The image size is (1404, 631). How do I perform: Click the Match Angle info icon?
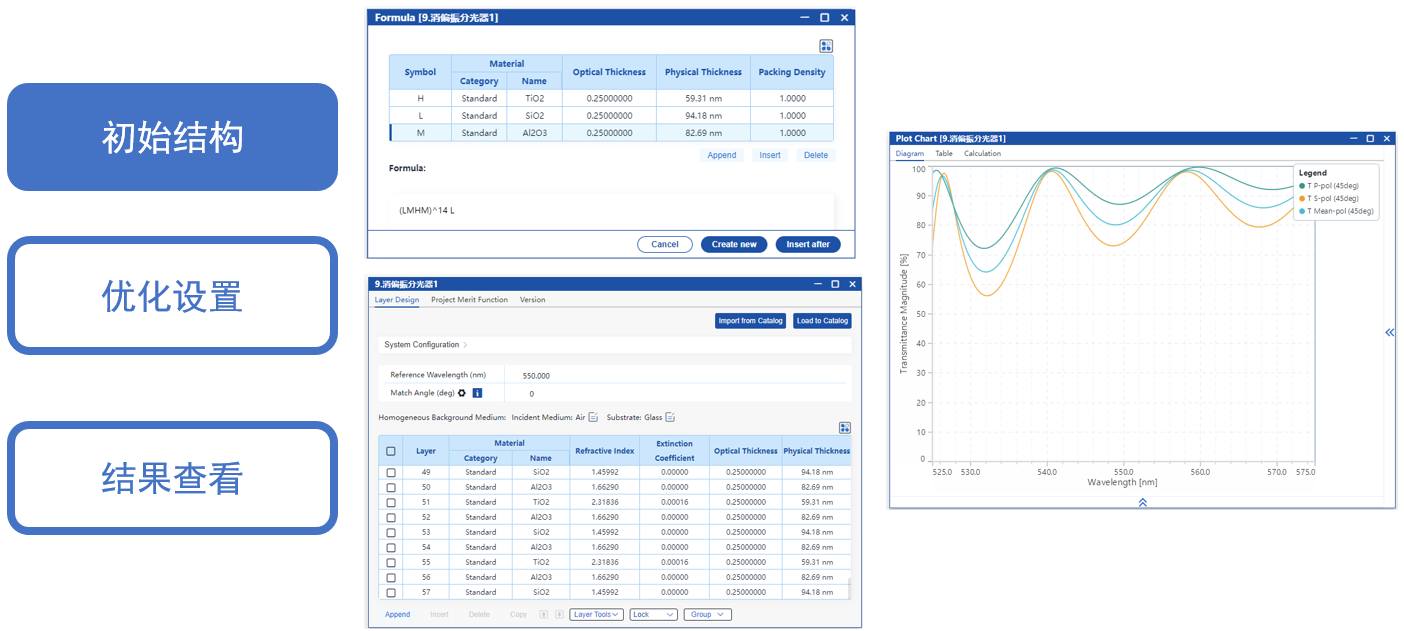point(477,393)
